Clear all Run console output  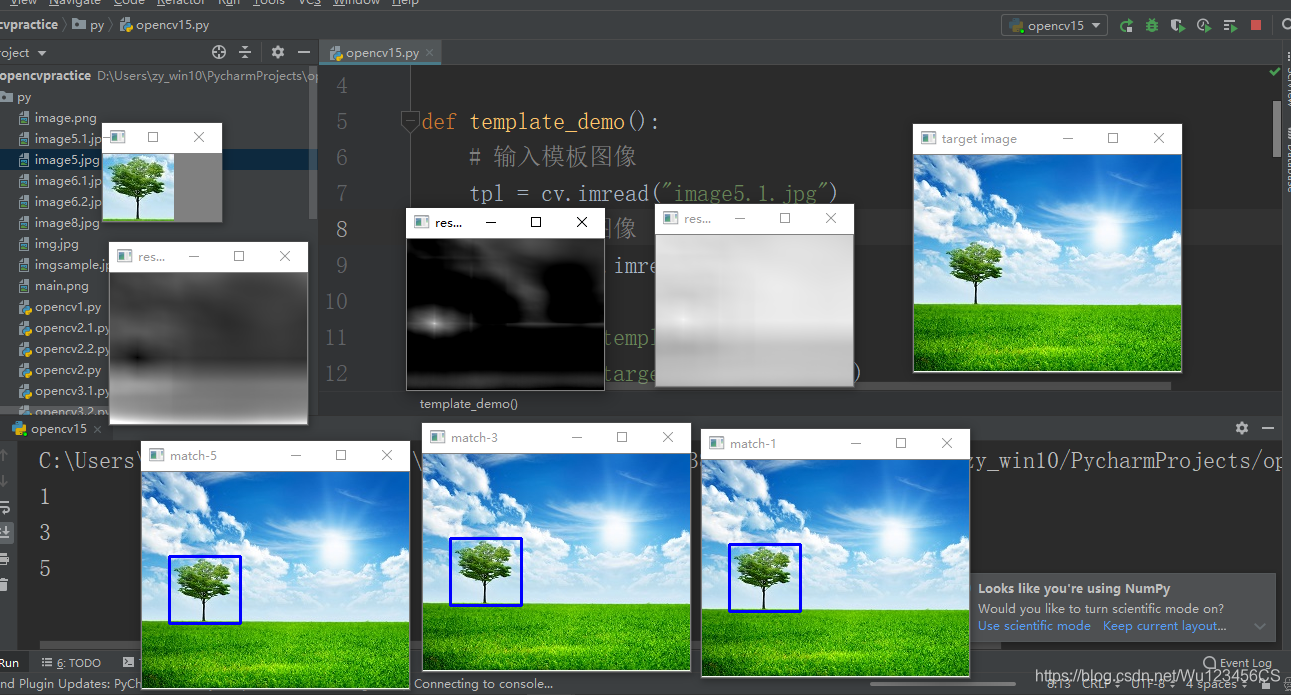(x=4, y=584)
